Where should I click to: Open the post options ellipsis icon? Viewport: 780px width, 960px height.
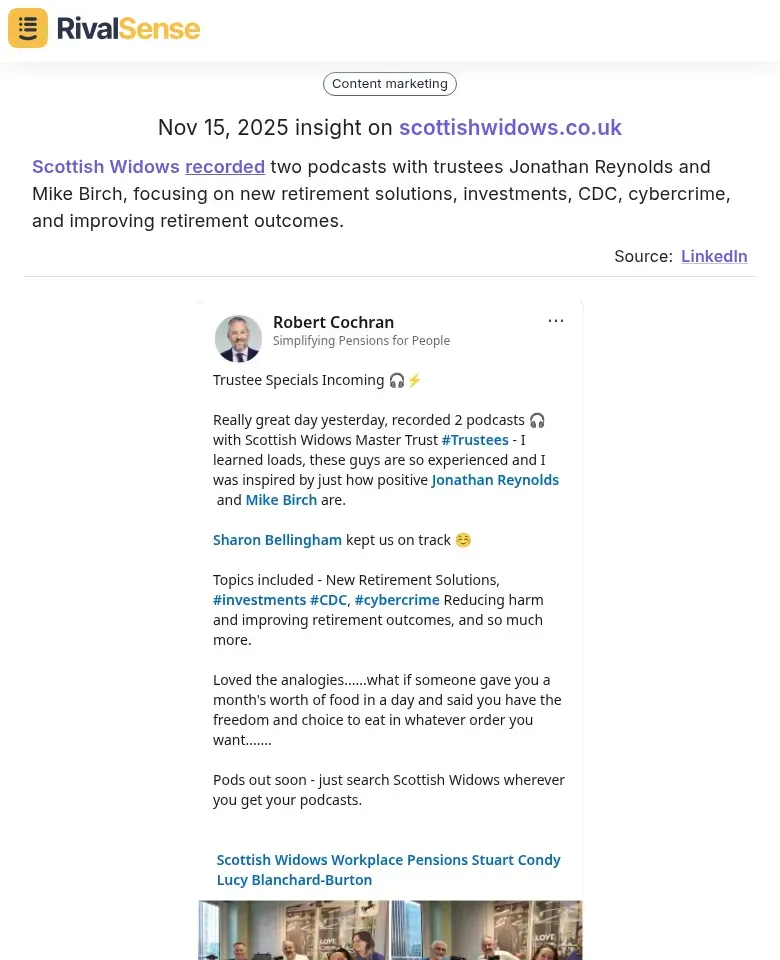[x=556, y=320]
